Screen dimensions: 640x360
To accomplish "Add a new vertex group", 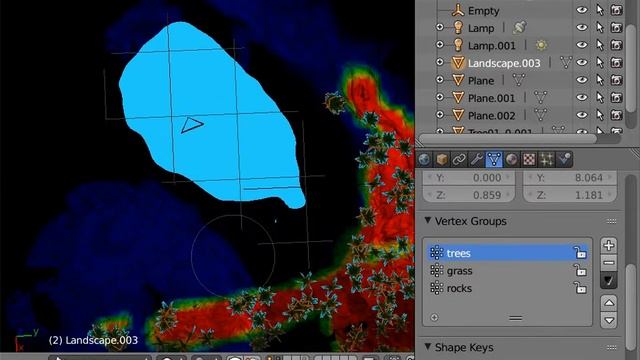I will click(609, 245).
